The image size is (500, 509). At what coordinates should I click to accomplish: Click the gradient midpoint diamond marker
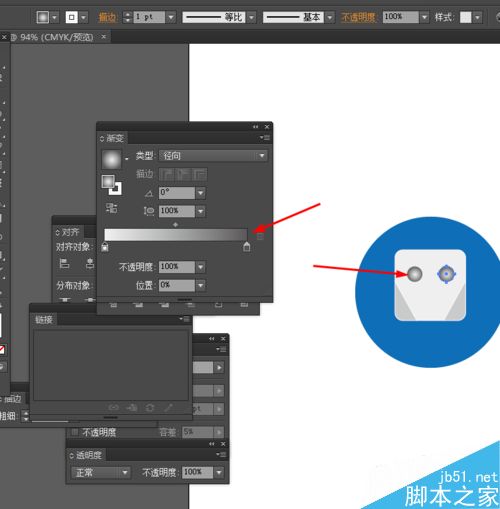click(175, 225)
